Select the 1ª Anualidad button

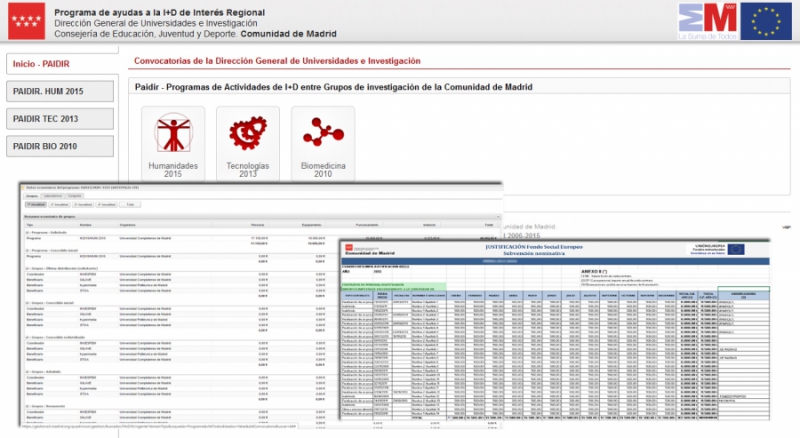tap(36, 205)
